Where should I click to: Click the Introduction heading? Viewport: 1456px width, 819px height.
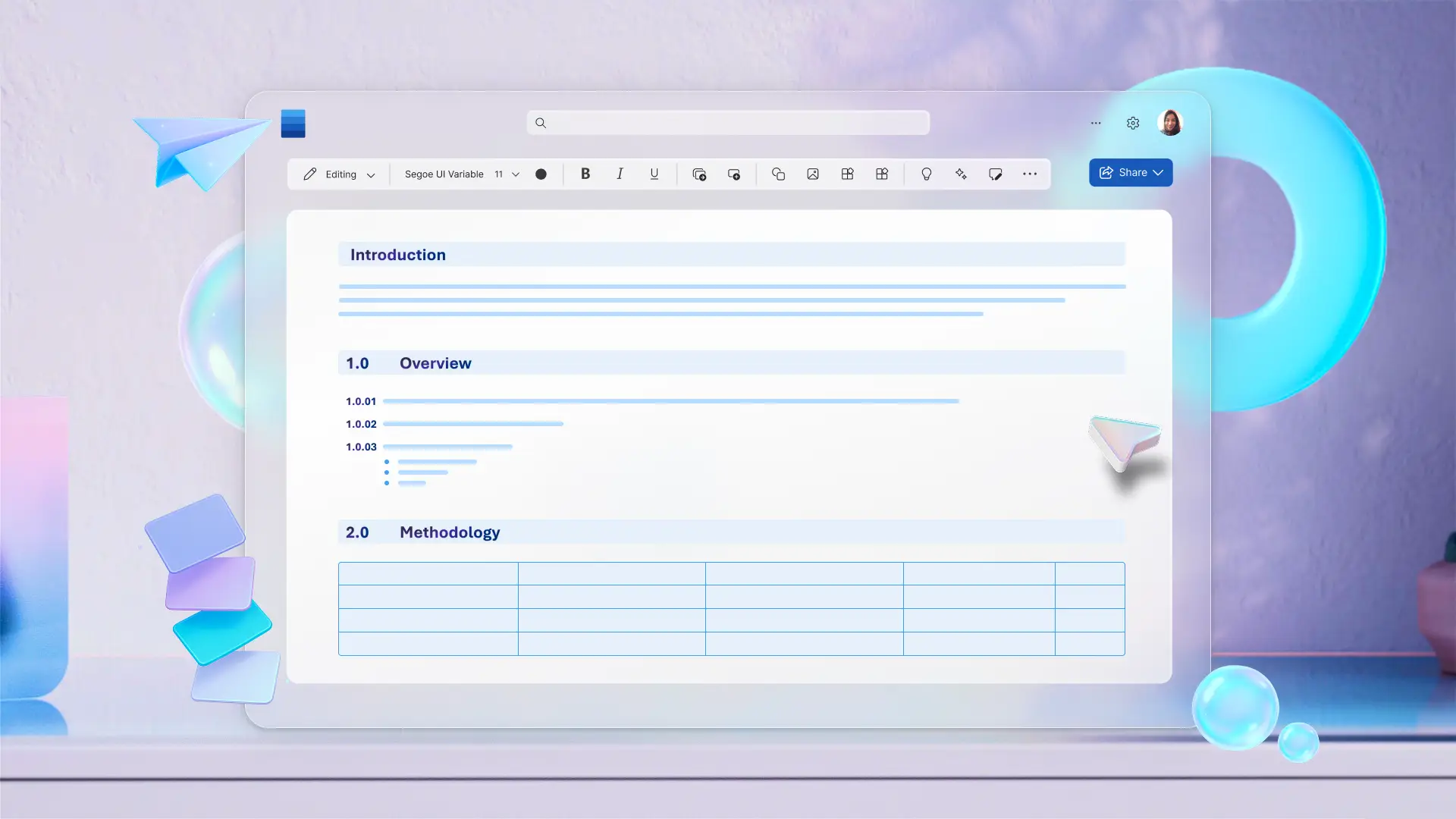(397, 255)
